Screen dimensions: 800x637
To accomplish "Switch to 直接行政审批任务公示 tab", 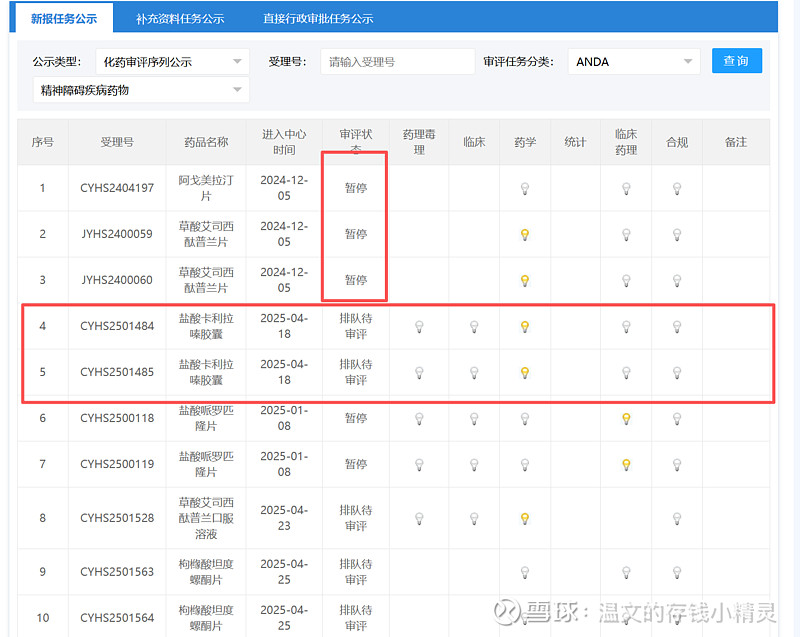I will 318,18.
